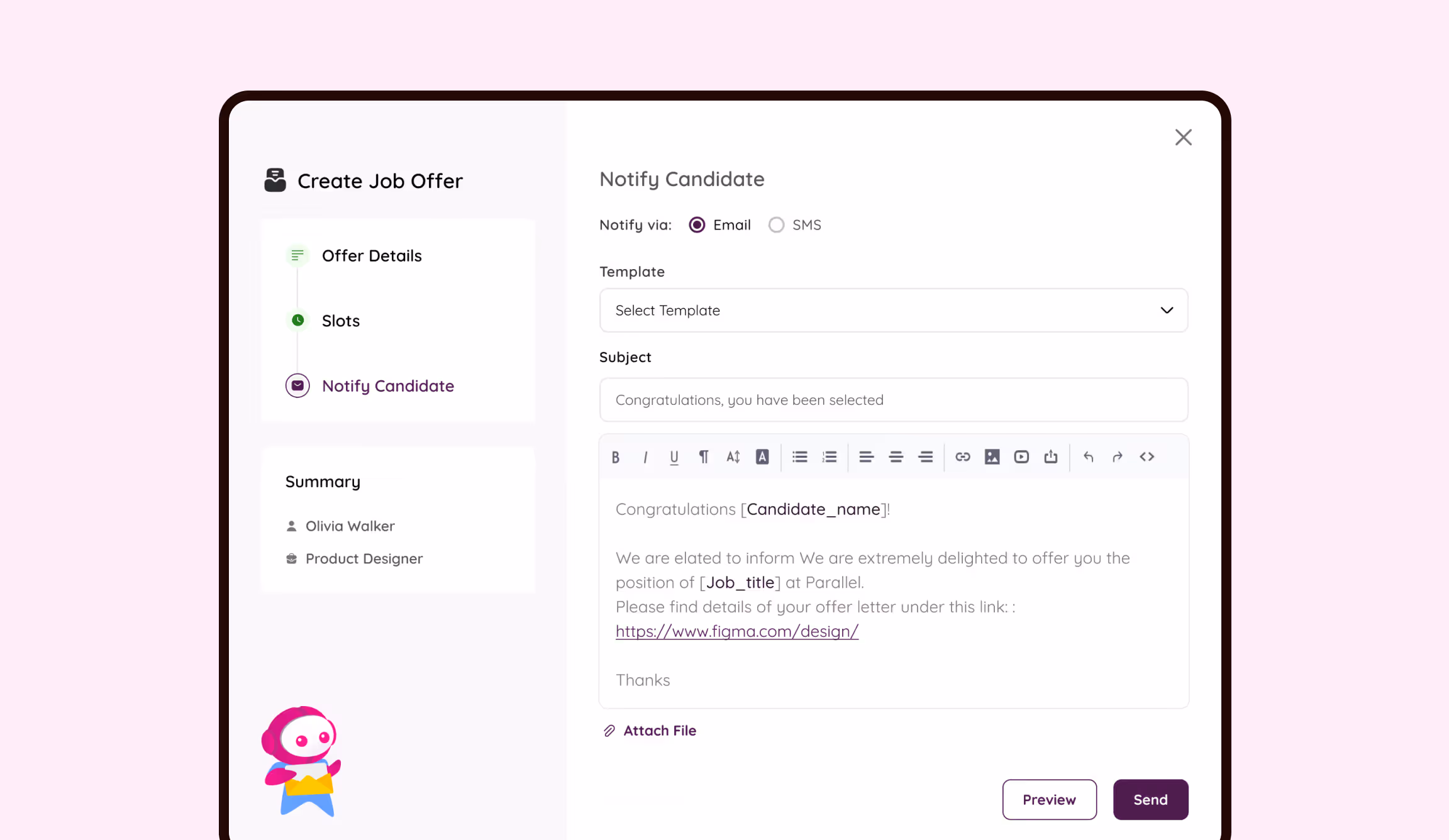The width and height of the screenshot is (1449, 840).
Task: Click the Candidate_name placeholder
Action: [813, 509]
